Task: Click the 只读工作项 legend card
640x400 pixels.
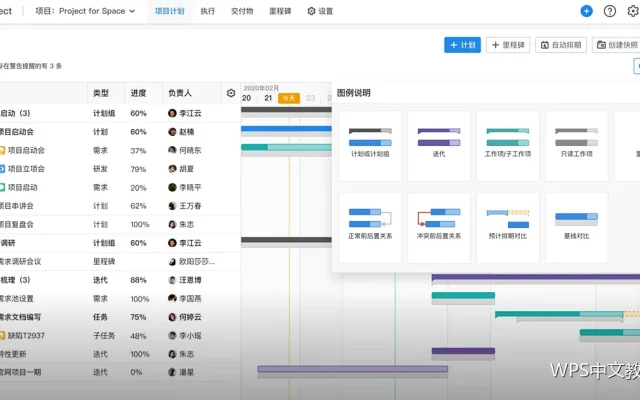Action: pyautogui.click(x=576, y=146)
